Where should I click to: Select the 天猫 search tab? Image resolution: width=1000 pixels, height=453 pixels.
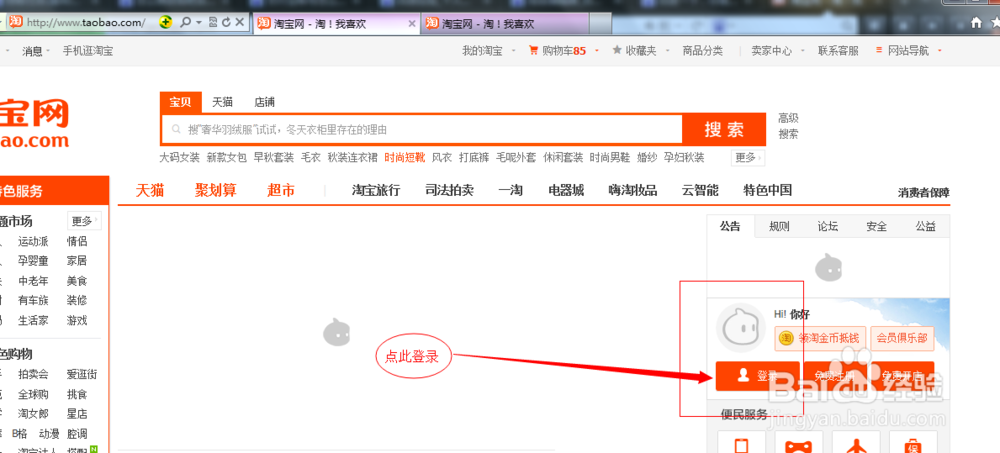pos(223,102)
